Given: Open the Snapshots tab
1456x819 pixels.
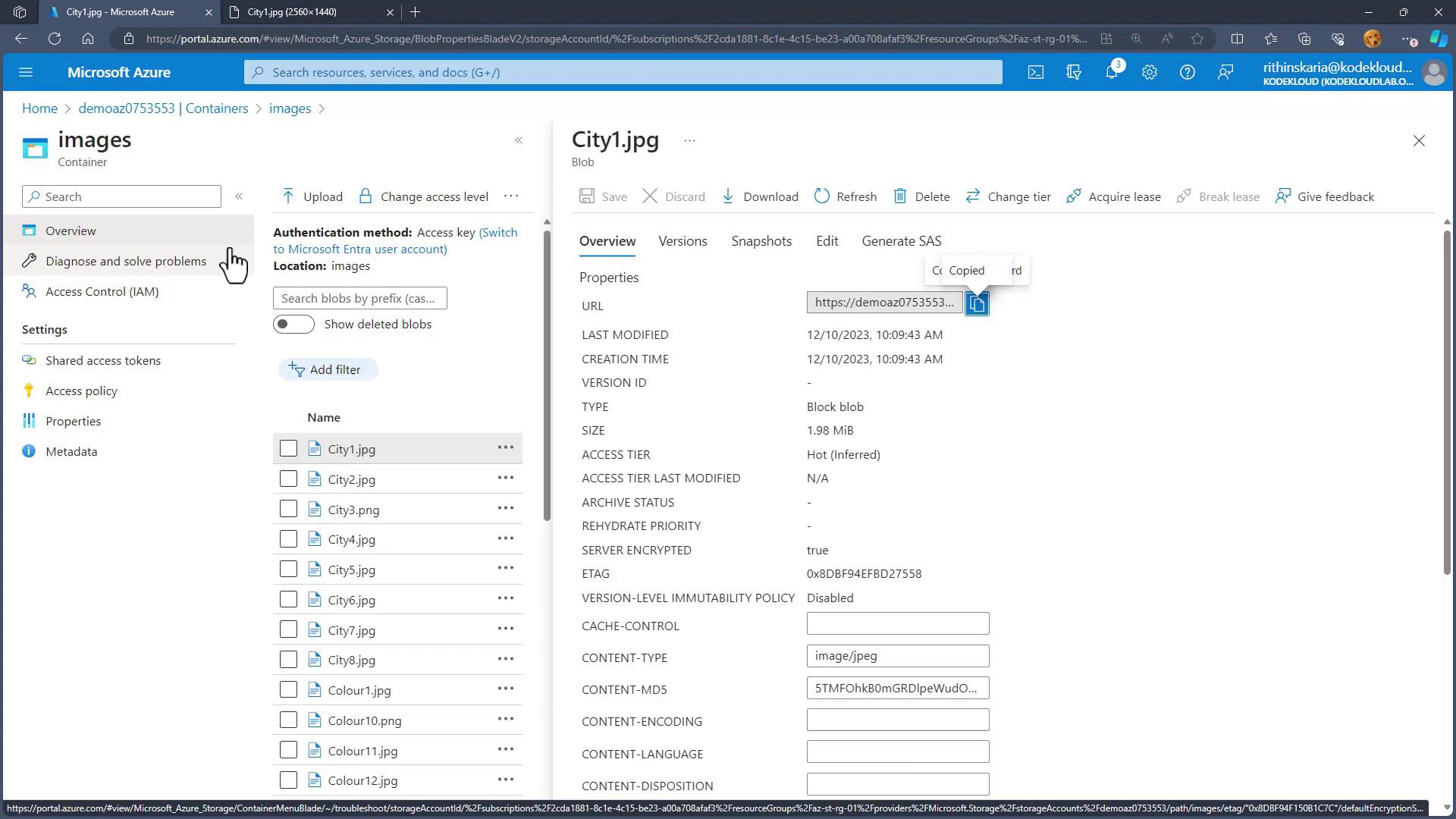Looking at the screenshot, I should [x=761, y=241].
